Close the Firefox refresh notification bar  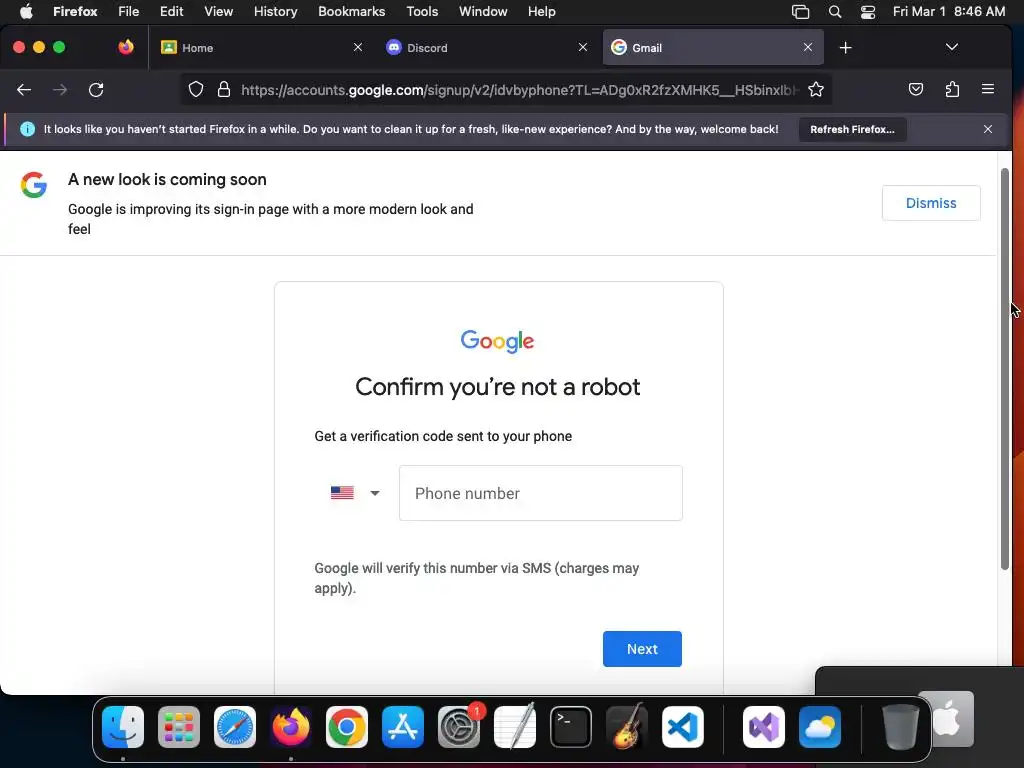click(987, 129)
